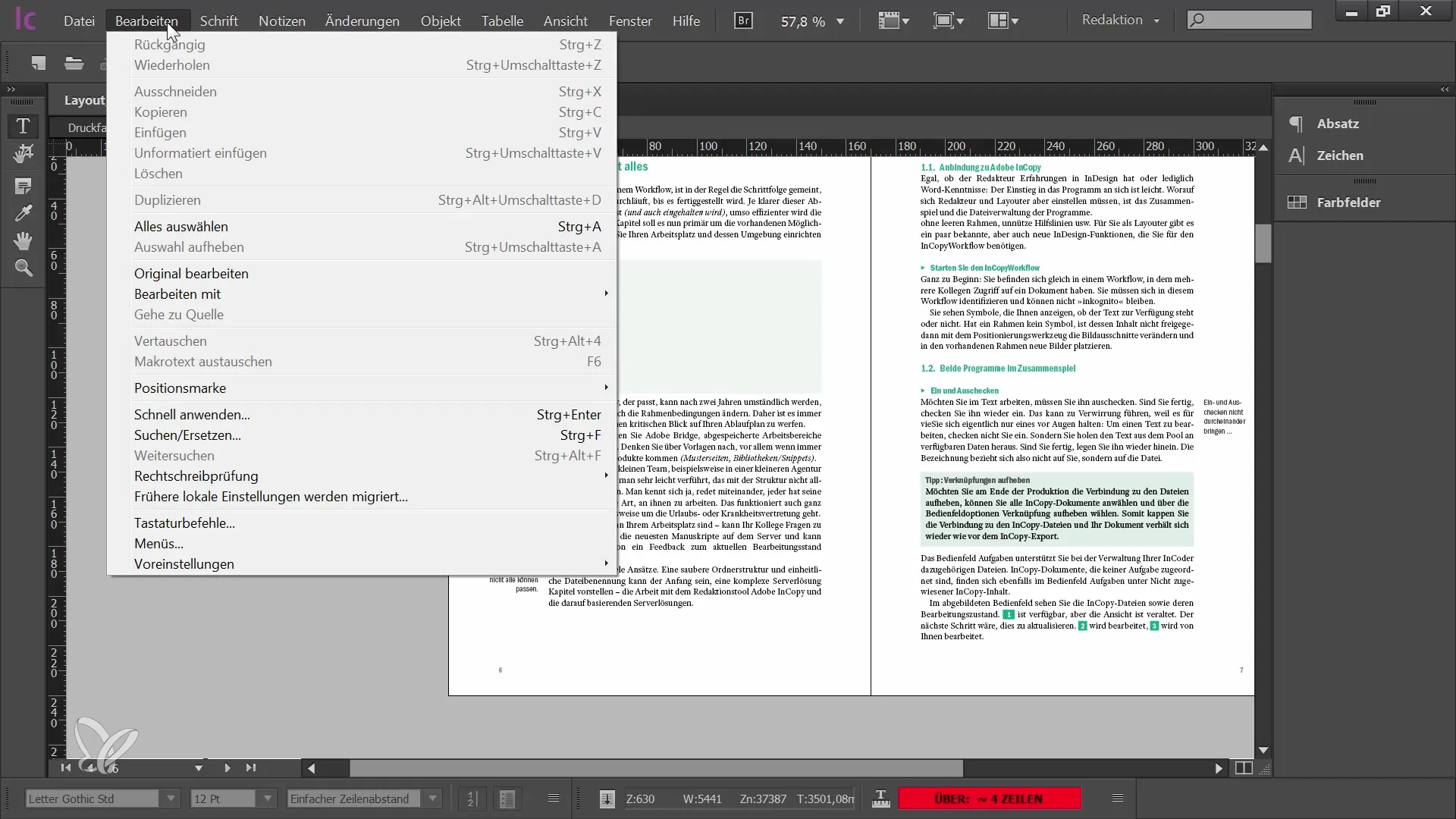Viewport: 1456px width, 819px height.
Task: Open the Ansicht menu
Action: click(565, 20)
